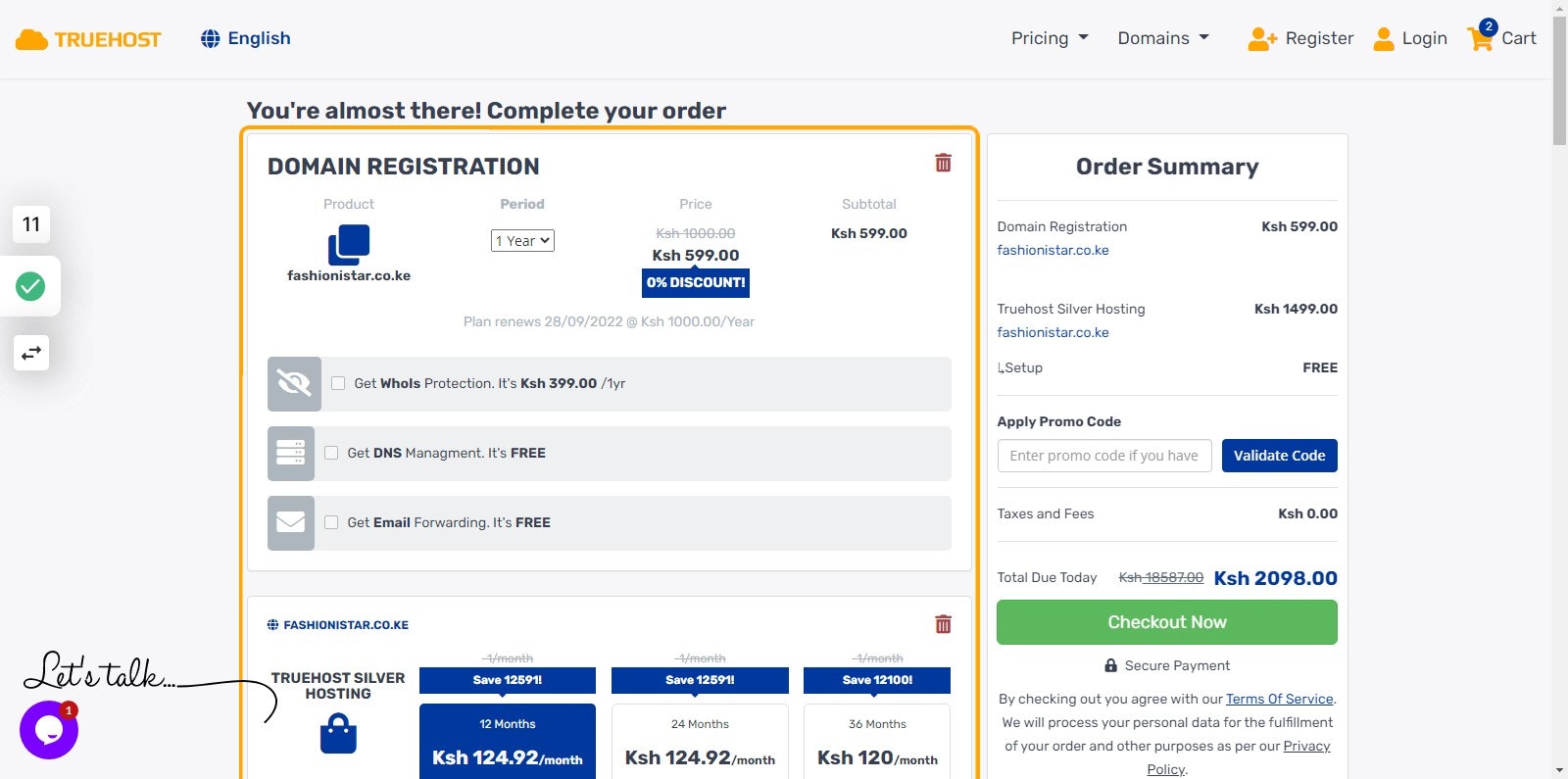
Task: Click the Register user-plus icon
Action: click(1262, 39)
